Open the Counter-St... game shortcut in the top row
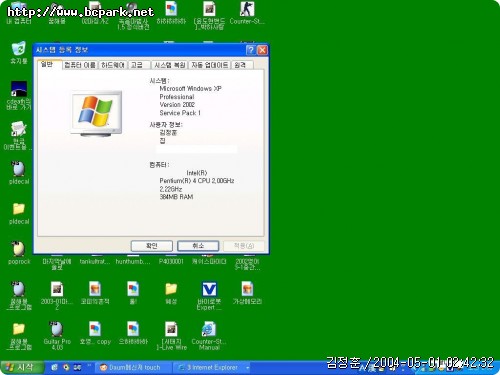Image resolution: width=500 pixels, height=375 pixels. [247, 9]
